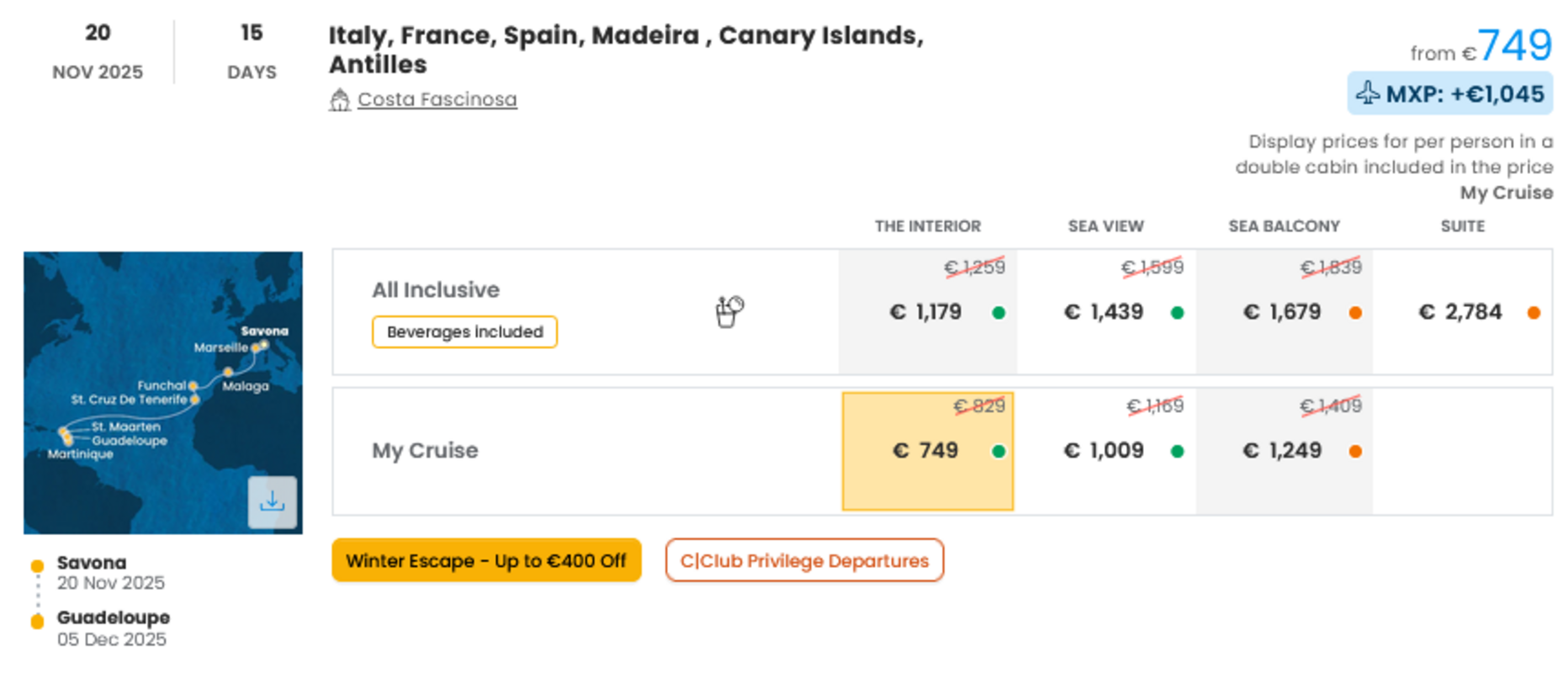Select All Inclusive suite €2,784 fare
The height and width of the screenshot is (673, 1568).
(x=1462, y=312)
